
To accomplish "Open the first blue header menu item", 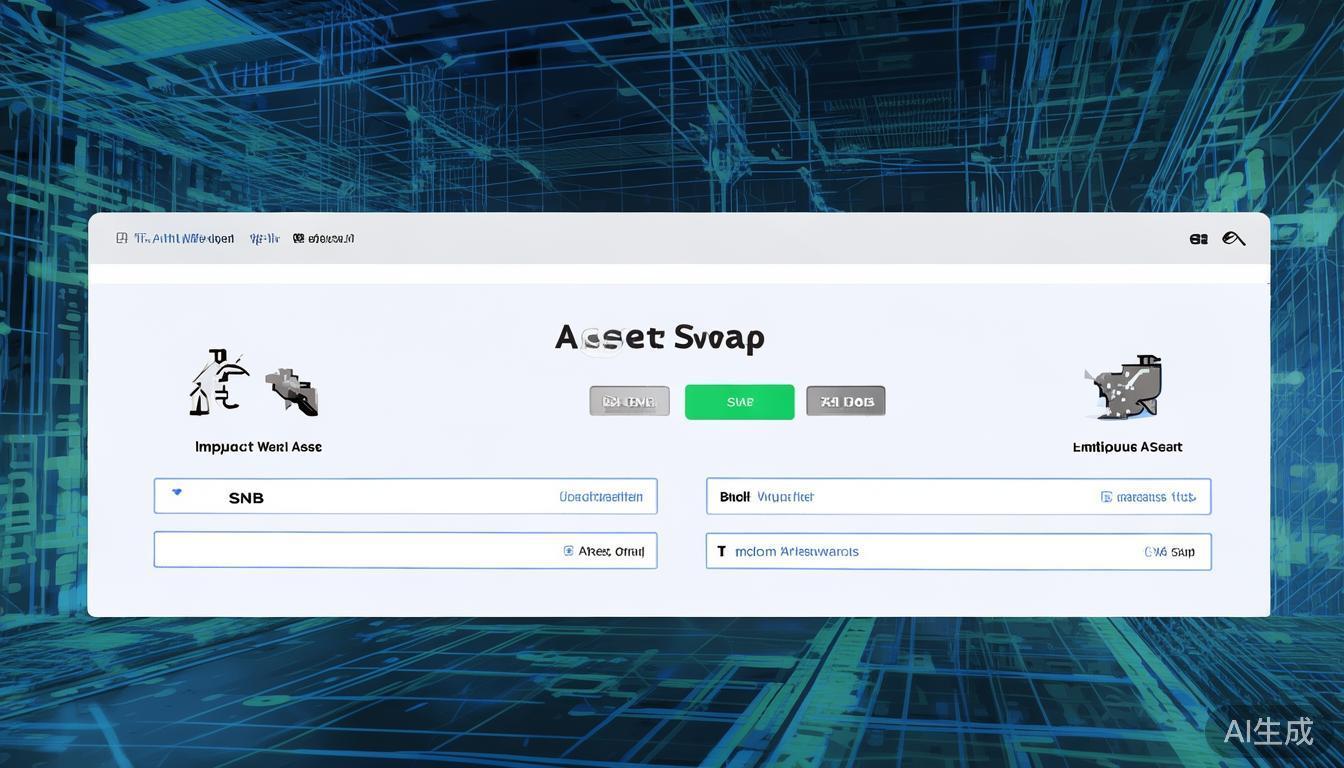I will click(184, 239).
